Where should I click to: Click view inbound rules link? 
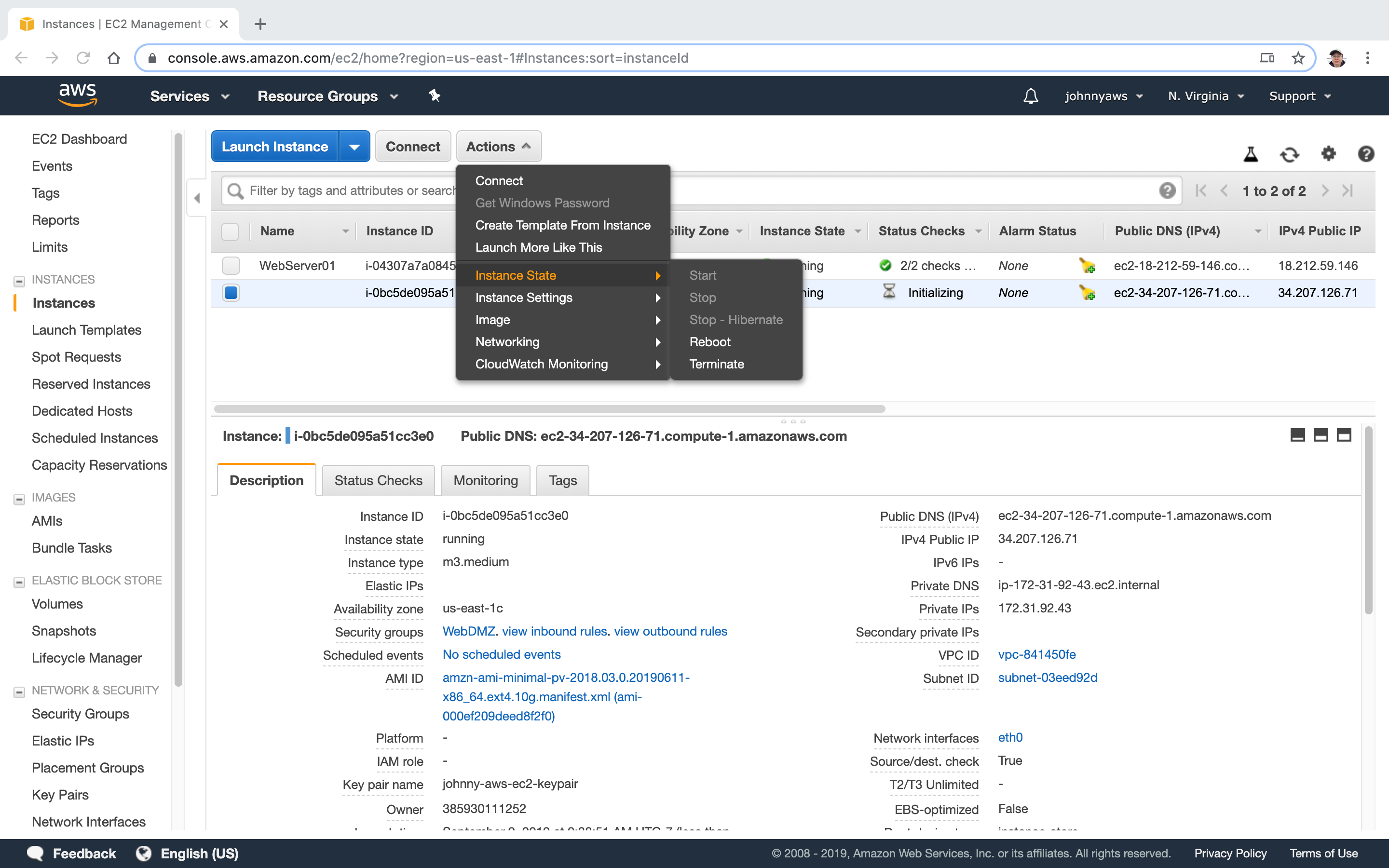point(555,631)
